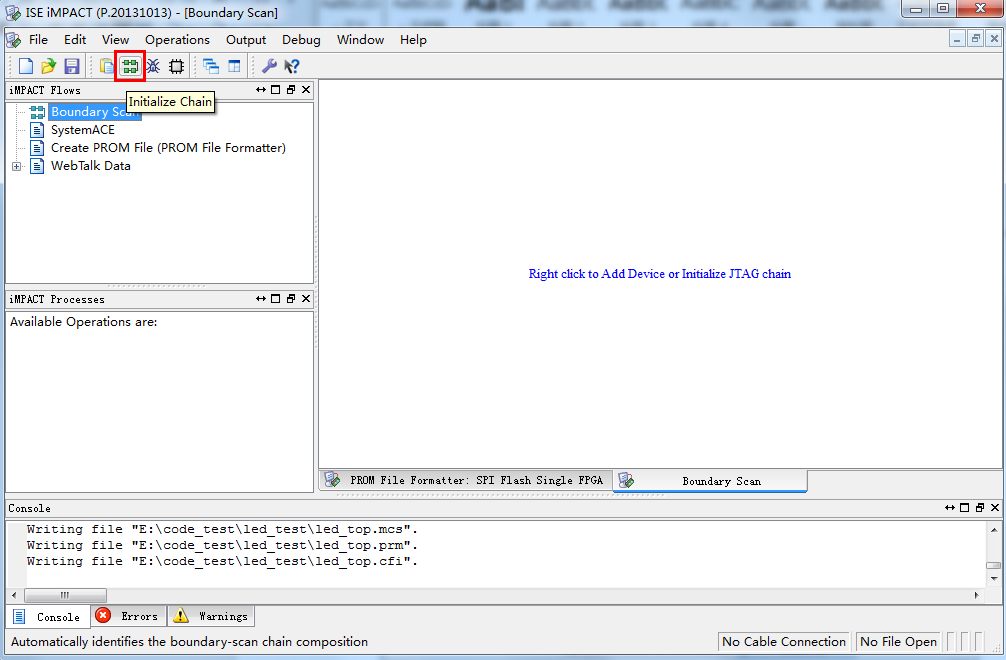Viewport: 1006px width, 660px height.
Task: Toggle slide-out on the Console panel
Action: click(950, 508)
